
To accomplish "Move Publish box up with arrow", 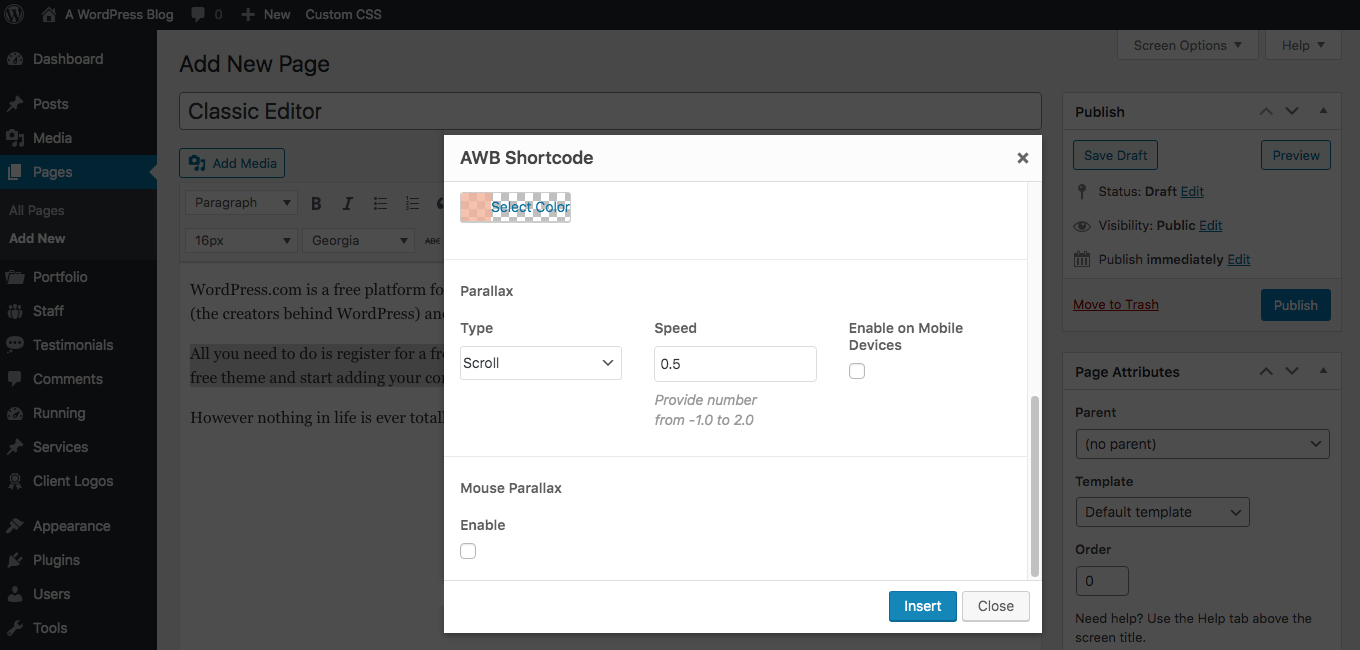I will pos(1266,112).
